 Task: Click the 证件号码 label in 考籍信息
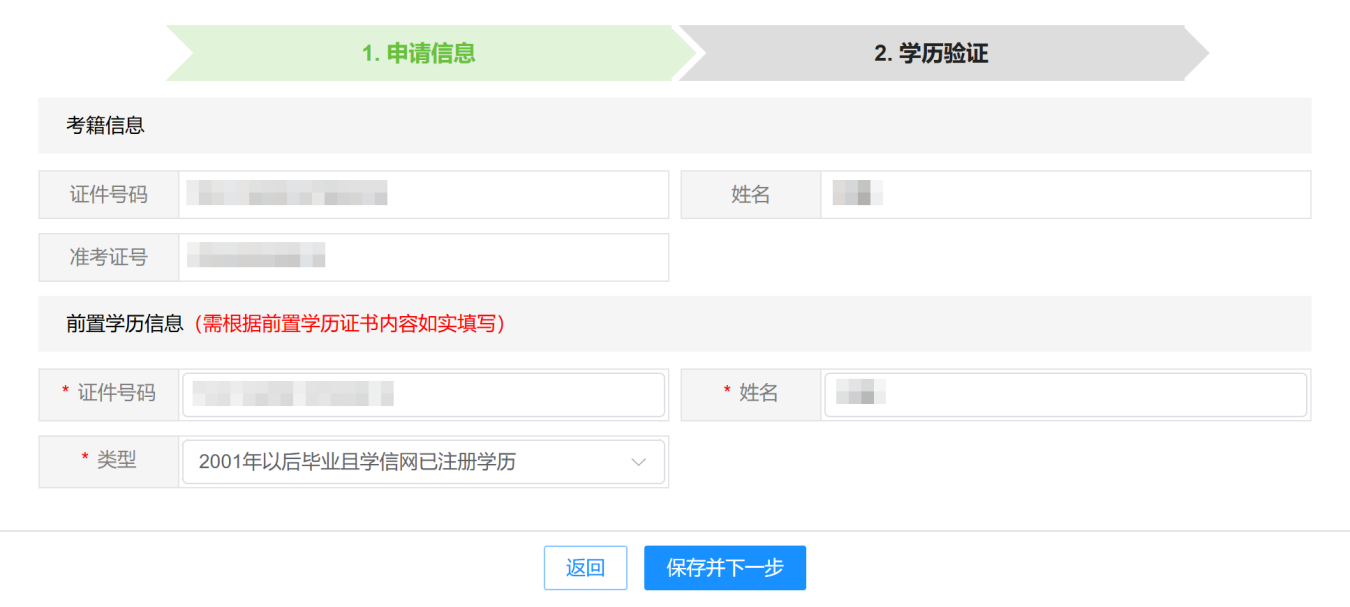(108, 194)
